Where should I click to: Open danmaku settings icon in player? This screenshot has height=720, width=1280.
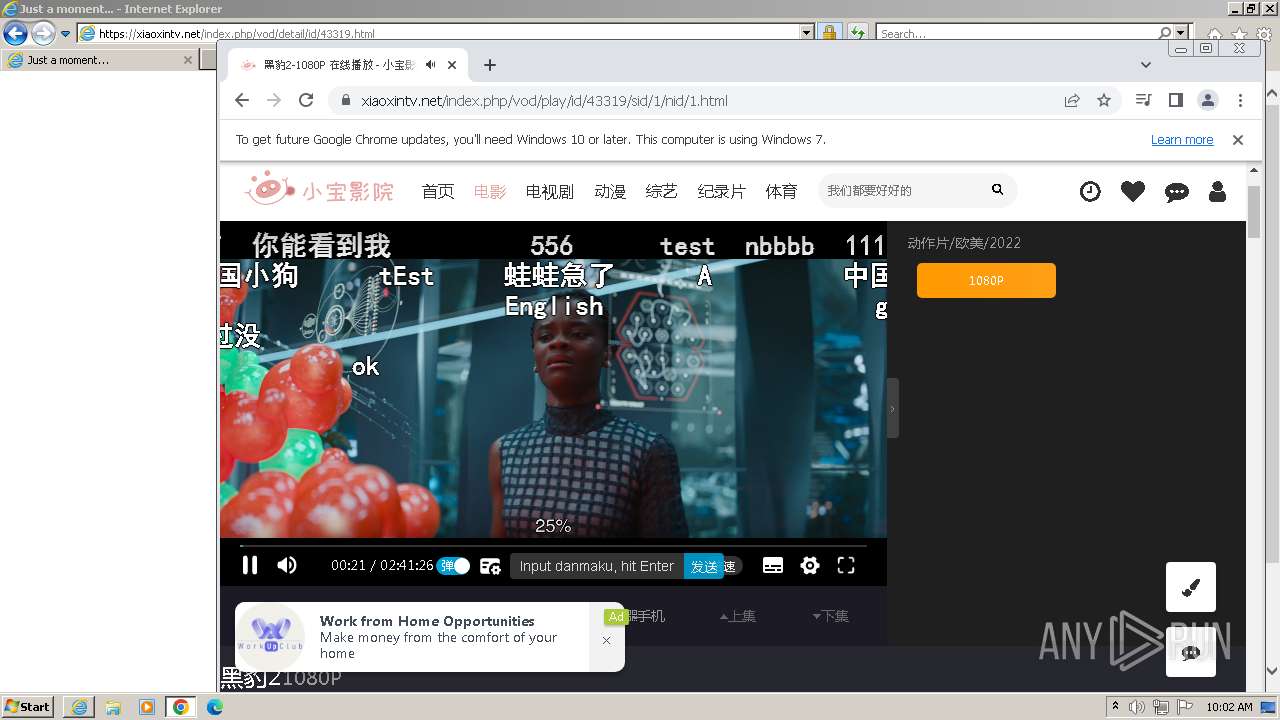[490, 566]
